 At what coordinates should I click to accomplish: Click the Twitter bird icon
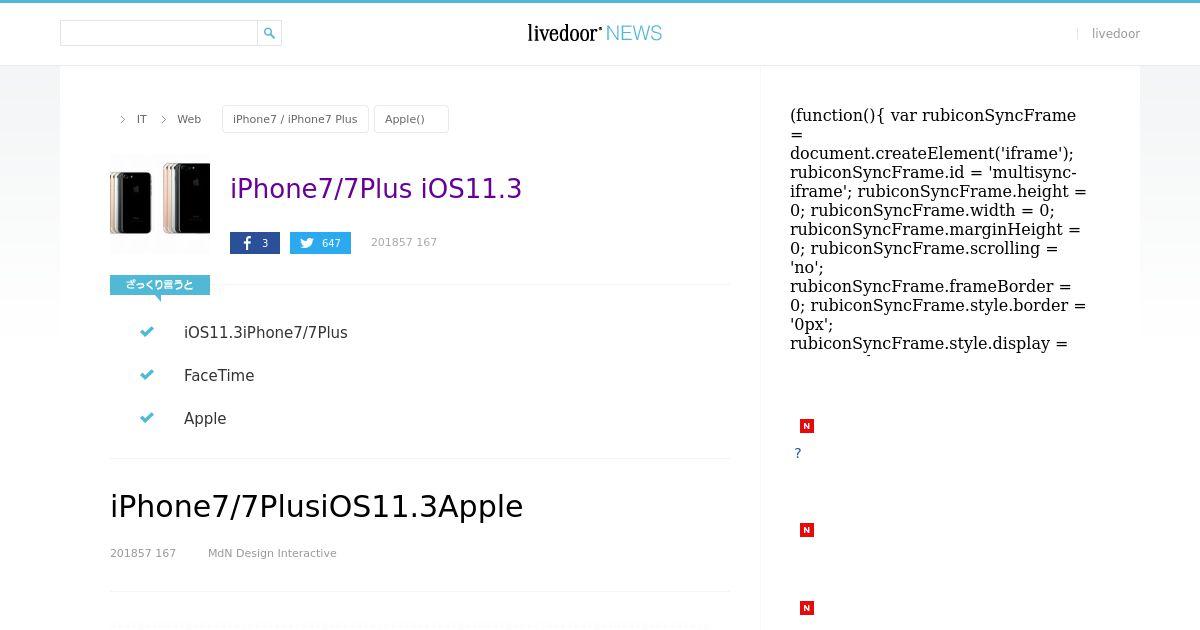tap(307, 243)
